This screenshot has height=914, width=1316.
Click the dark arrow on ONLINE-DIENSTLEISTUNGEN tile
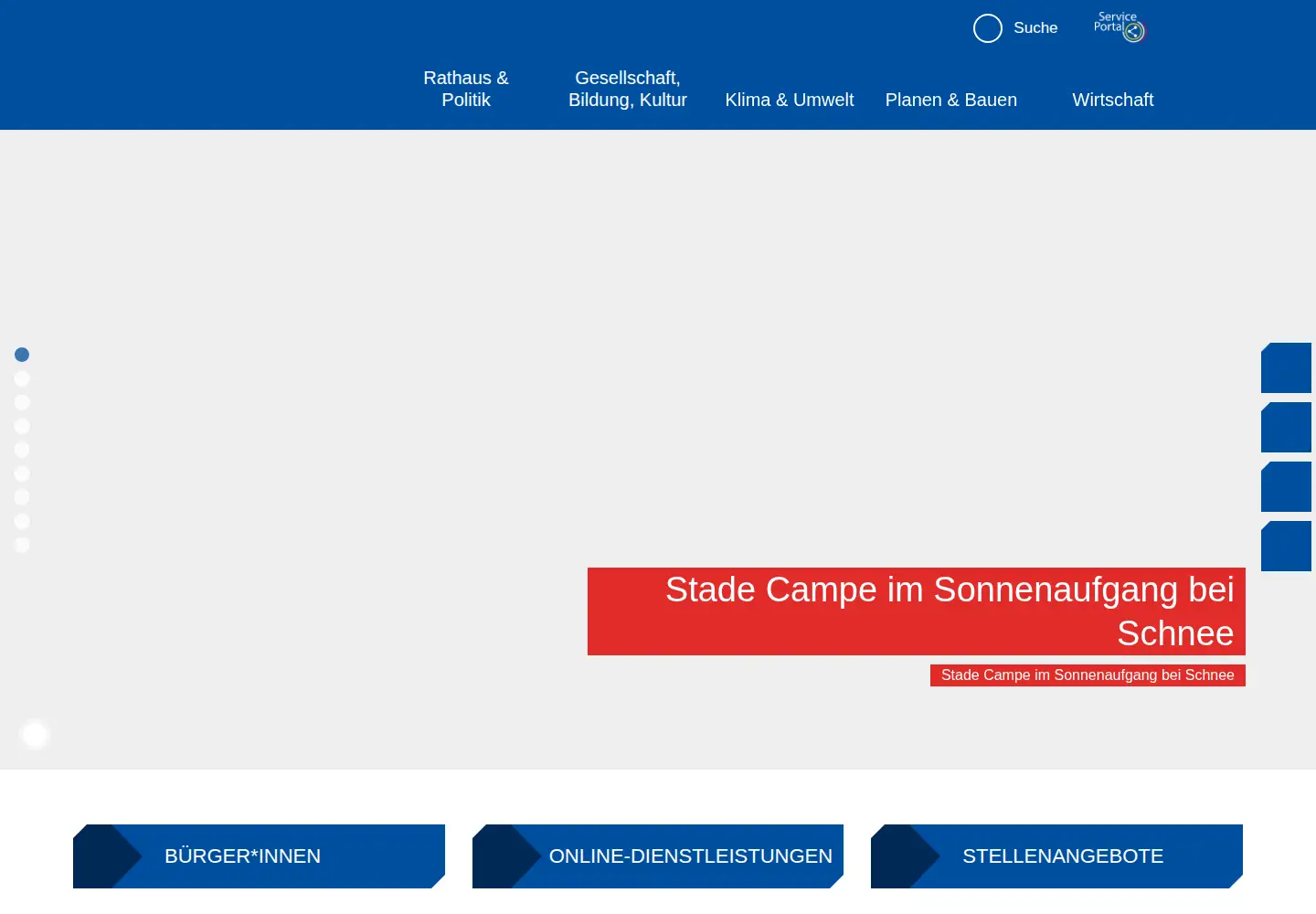(507, 856)
